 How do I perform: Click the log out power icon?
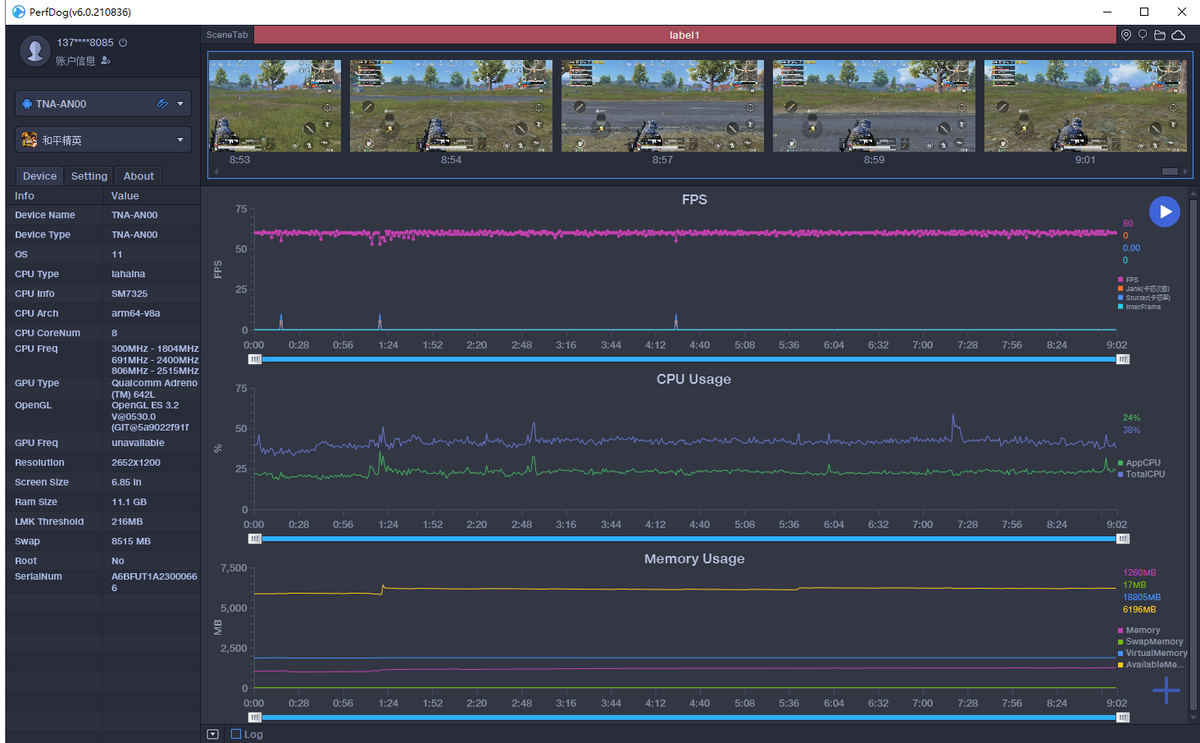123,43
